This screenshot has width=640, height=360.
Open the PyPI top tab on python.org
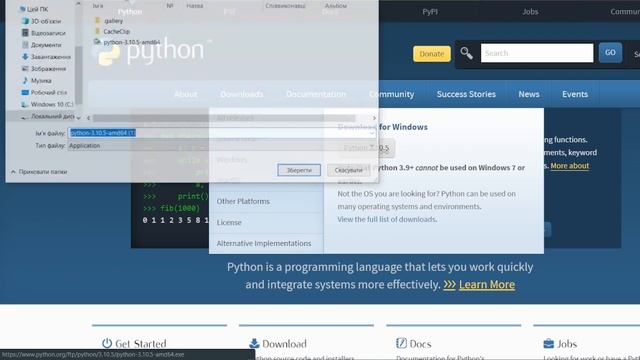(x=430, y=11)
